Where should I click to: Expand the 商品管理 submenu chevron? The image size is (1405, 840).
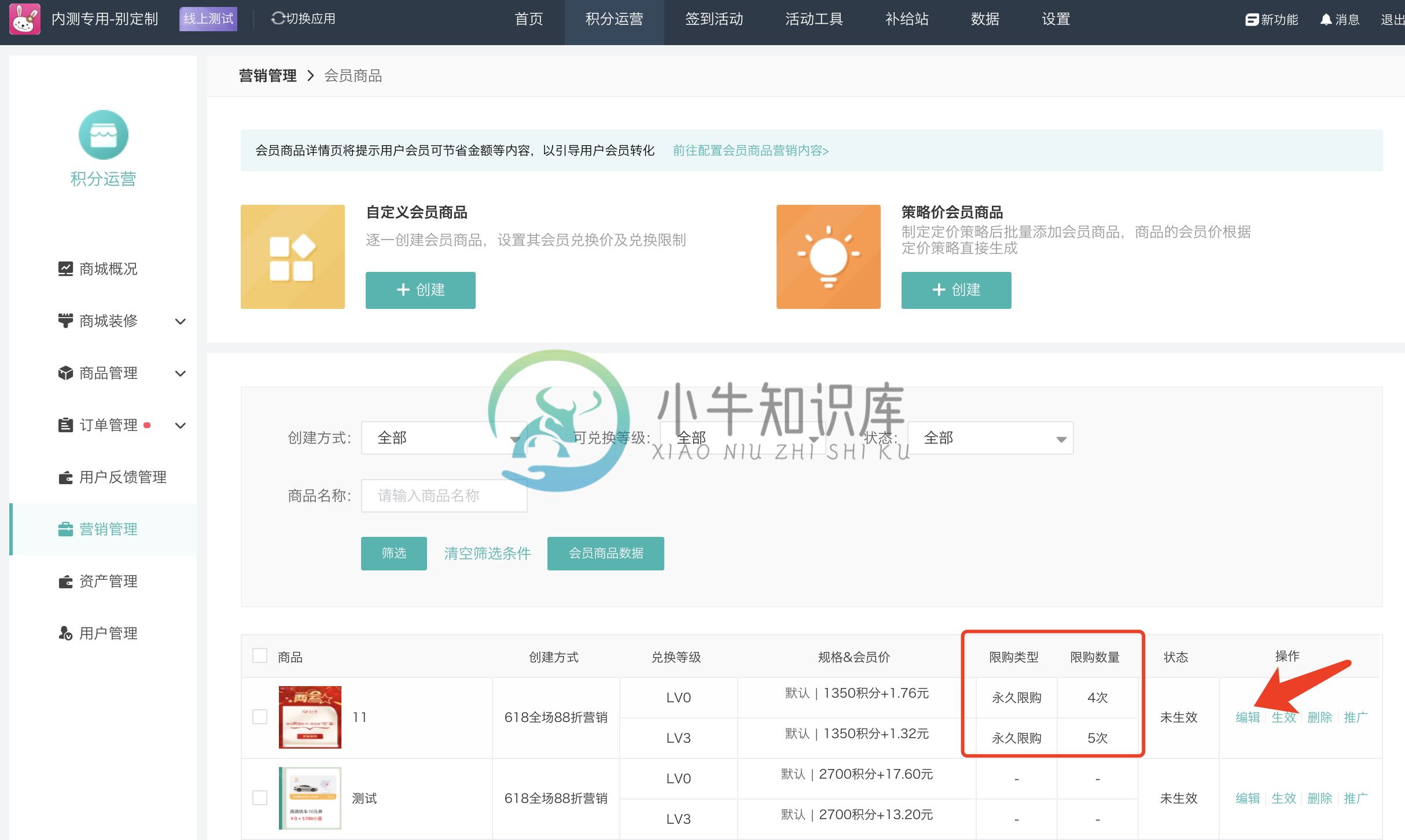(x=181, y=373)
